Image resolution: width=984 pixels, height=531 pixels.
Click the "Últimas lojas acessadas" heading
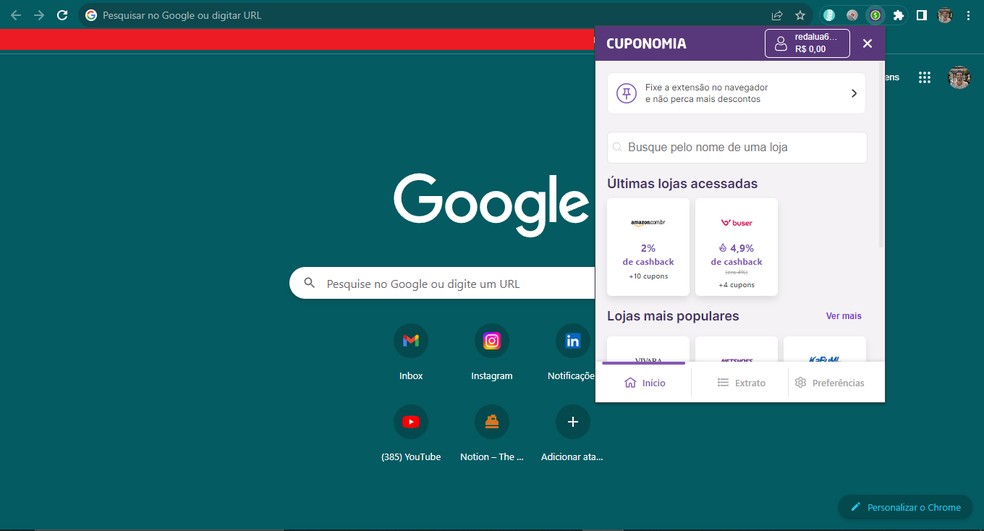point(682,183)
